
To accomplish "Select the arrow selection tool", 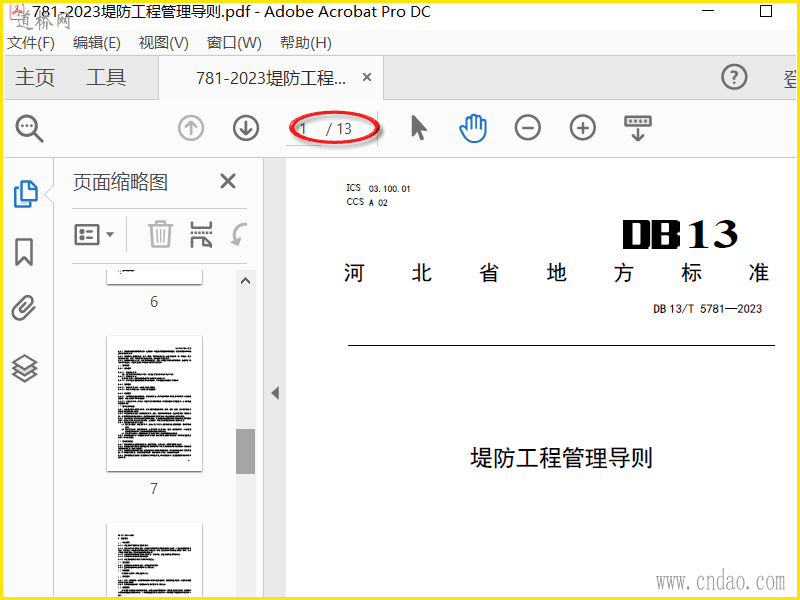I will pyautogui.click(x=418, y=128).
